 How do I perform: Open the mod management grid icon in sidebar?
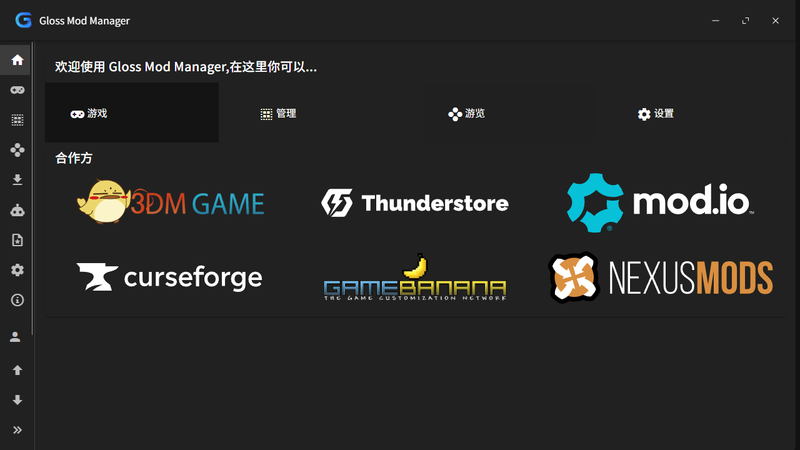[x=17, y=120]
